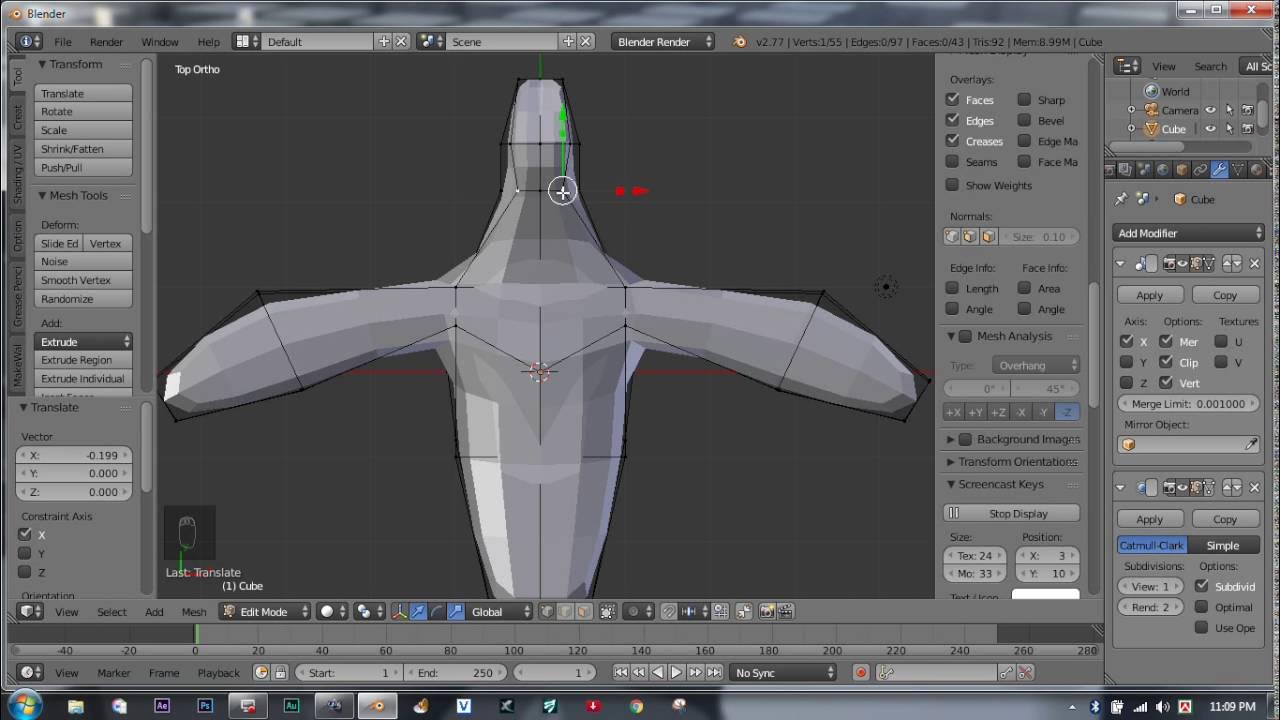Apply the Mirror modifier

pos(1150,295)
